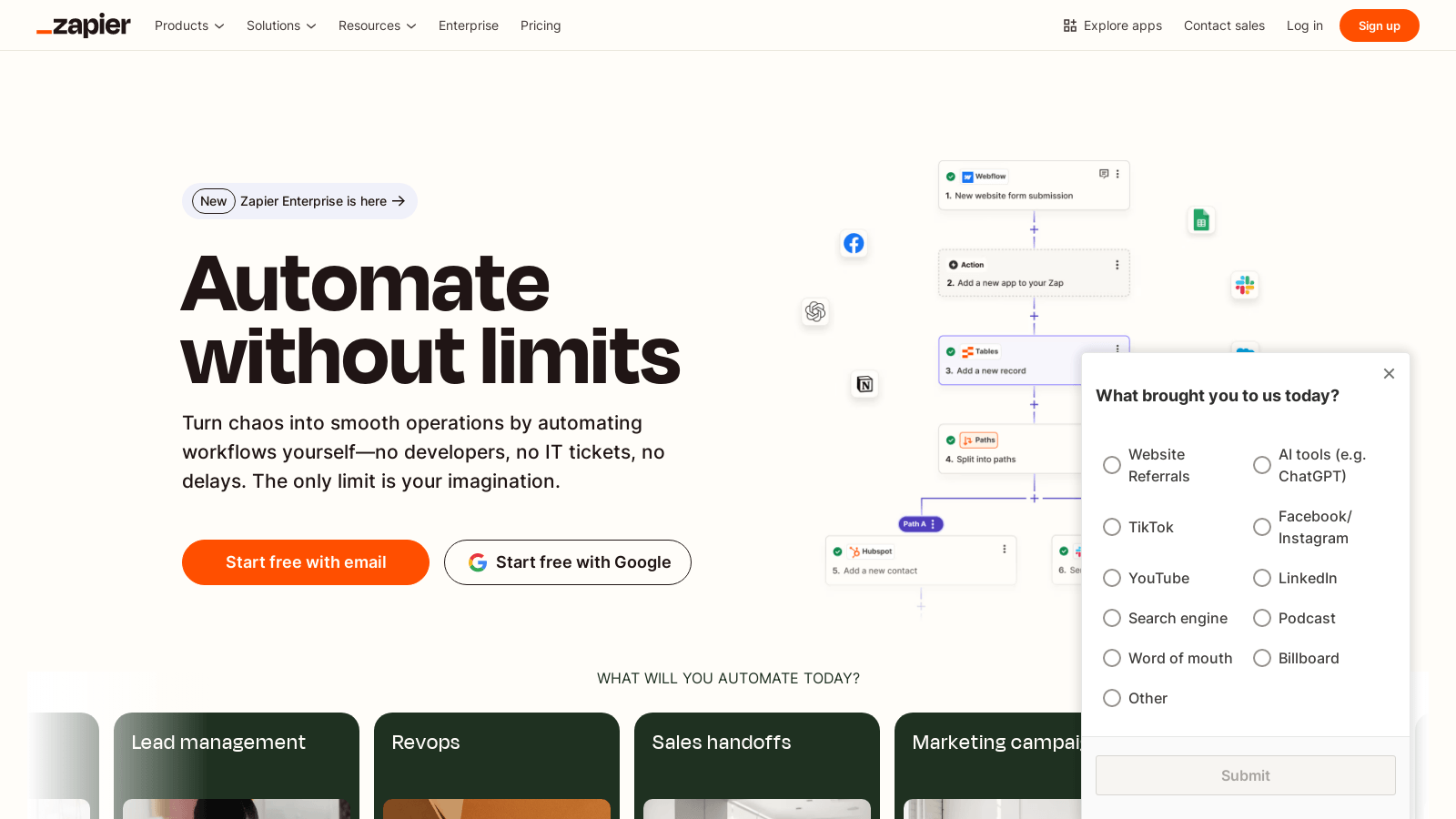
Task: Click the Zapier logo
Action: pyautogui.click(x=84, y=25)
